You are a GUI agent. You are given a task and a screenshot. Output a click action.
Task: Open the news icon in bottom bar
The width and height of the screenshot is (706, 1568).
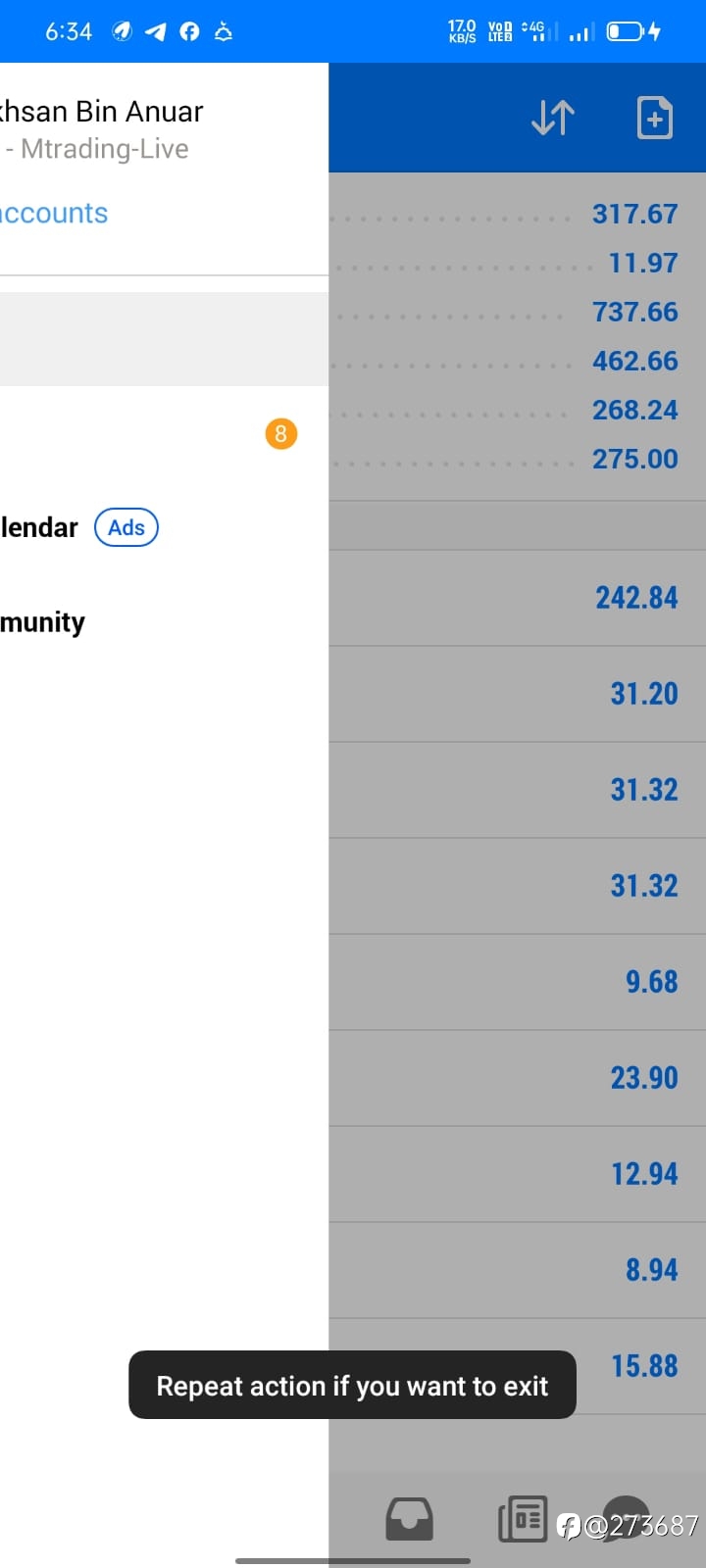pyautogui.click(x=523, y=1520)
